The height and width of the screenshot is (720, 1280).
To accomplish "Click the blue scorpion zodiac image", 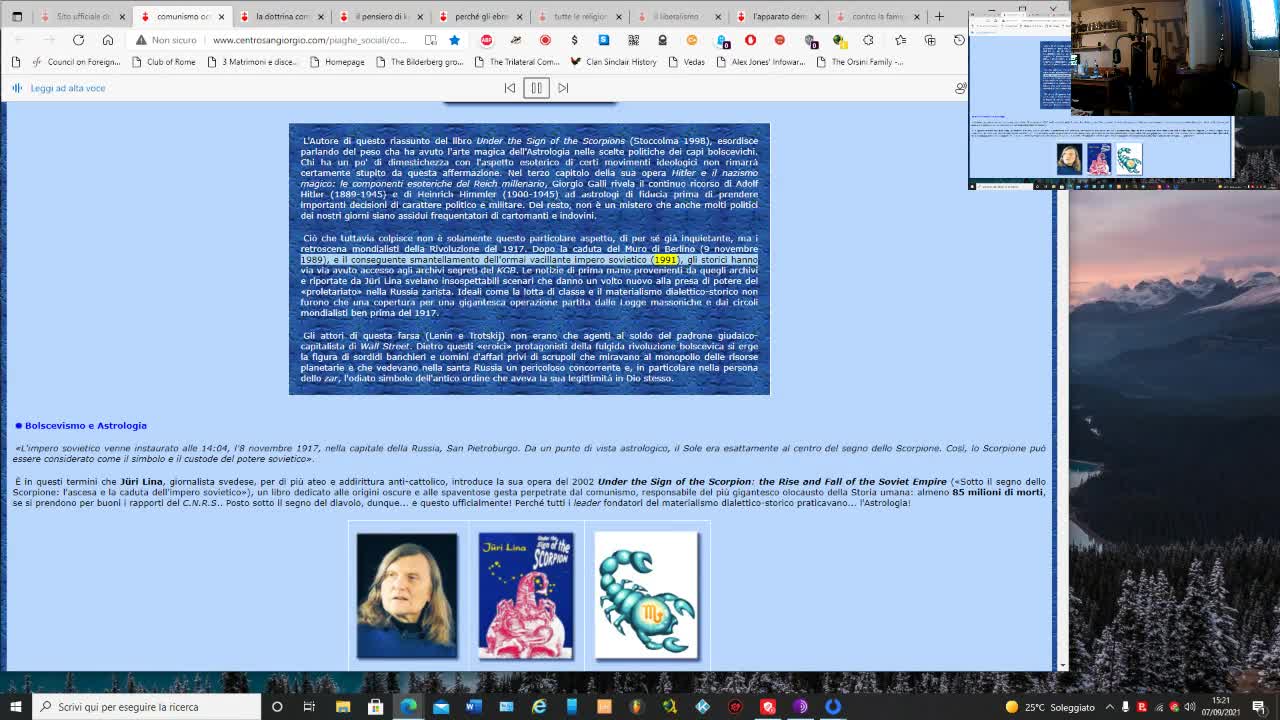I will pos(647,596).
